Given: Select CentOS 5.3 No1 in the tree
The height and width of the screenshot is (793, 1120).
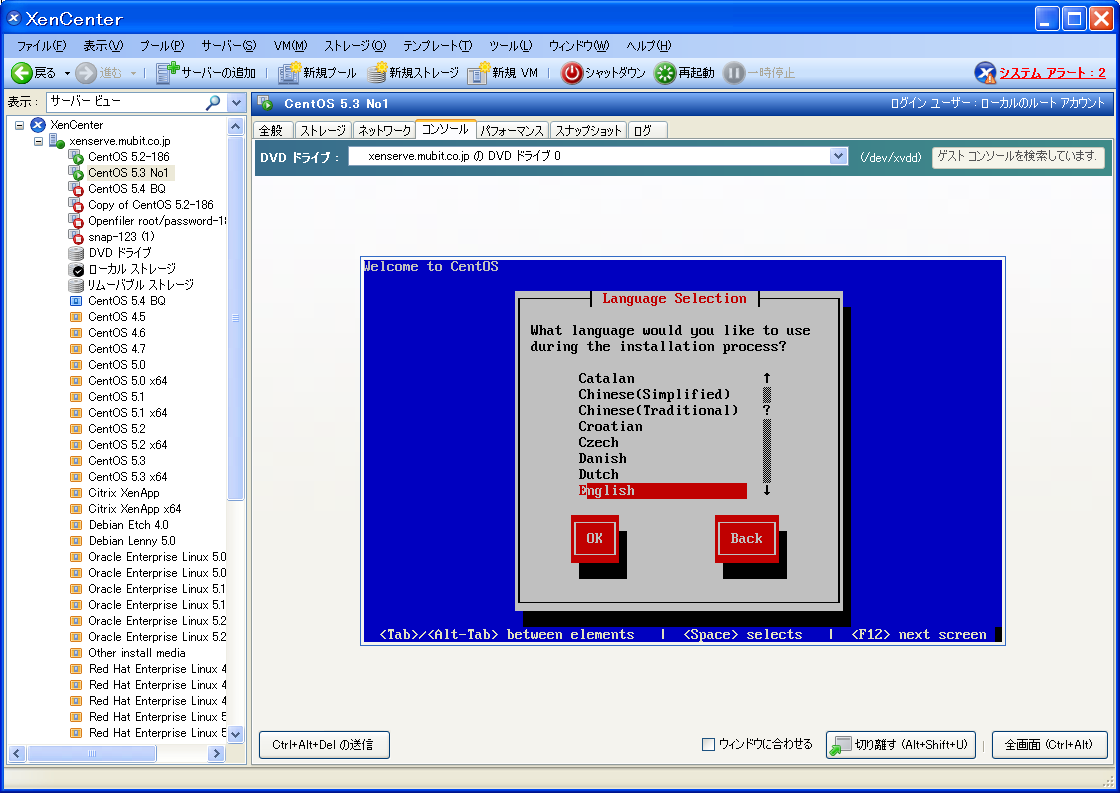Looking at the screenshot, I should point(129,173).
